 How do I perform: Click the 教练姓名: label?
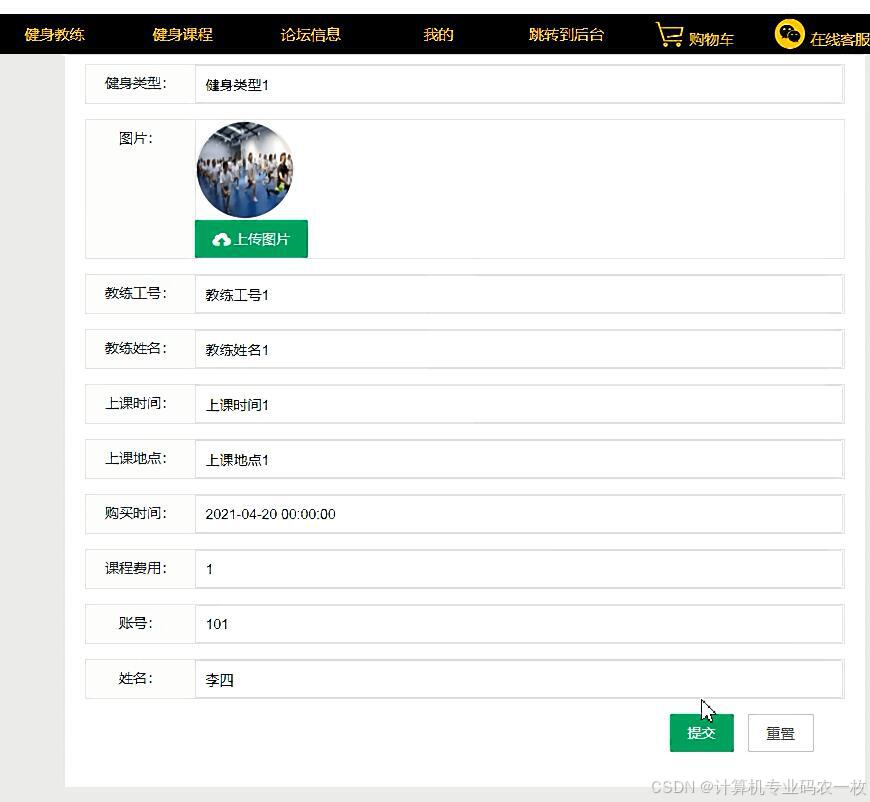[x=136, y=348]
